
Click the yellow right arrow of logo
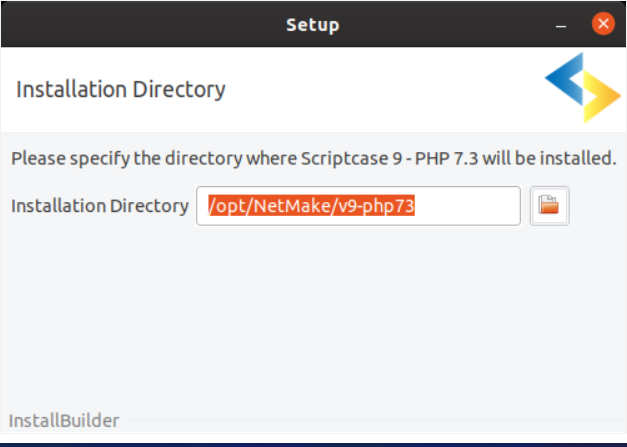(x=602, y=96)
